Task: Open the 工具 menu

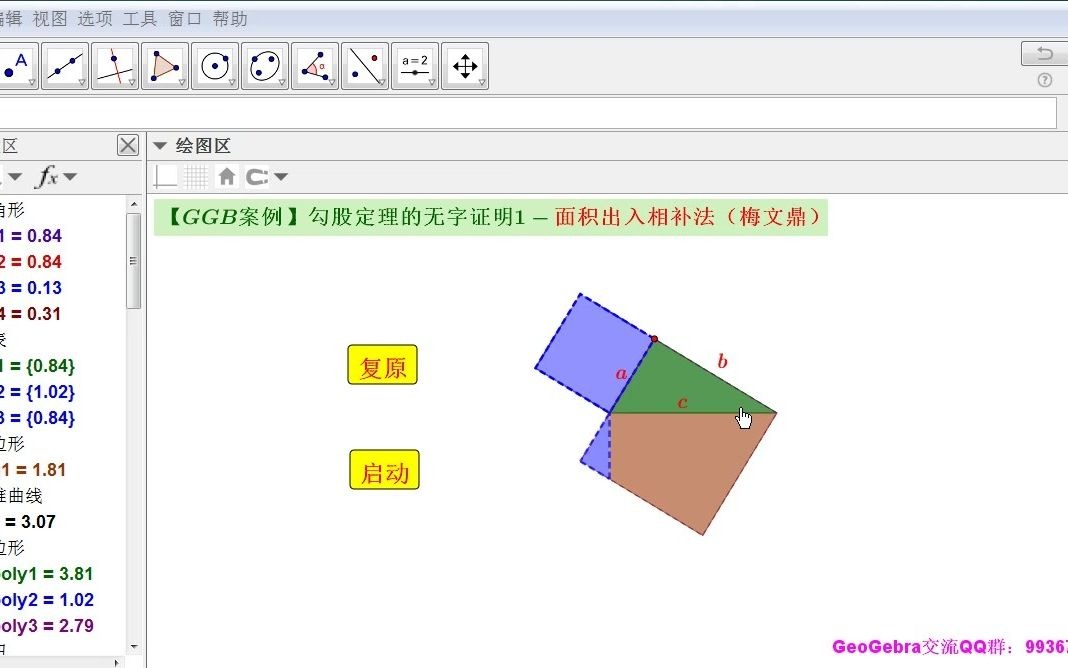Action: (138, 18)
